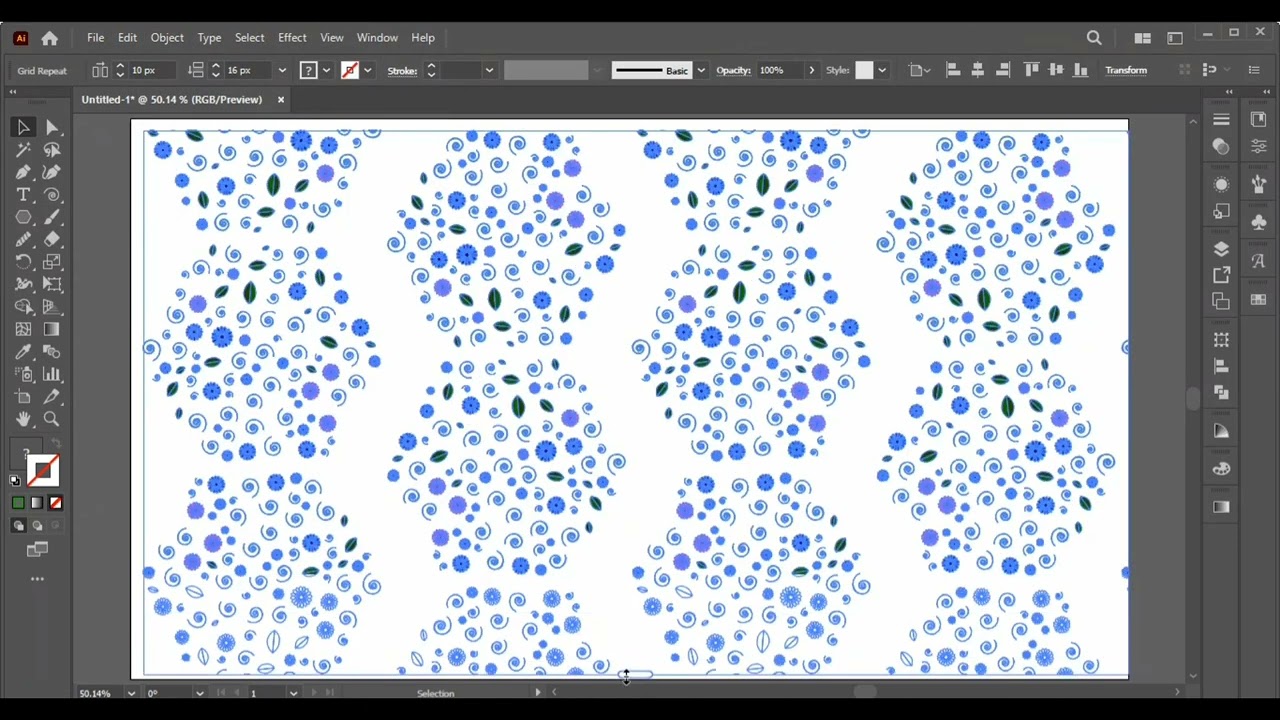
Task: Select the Spiral tool
Action: pos(52,195)
